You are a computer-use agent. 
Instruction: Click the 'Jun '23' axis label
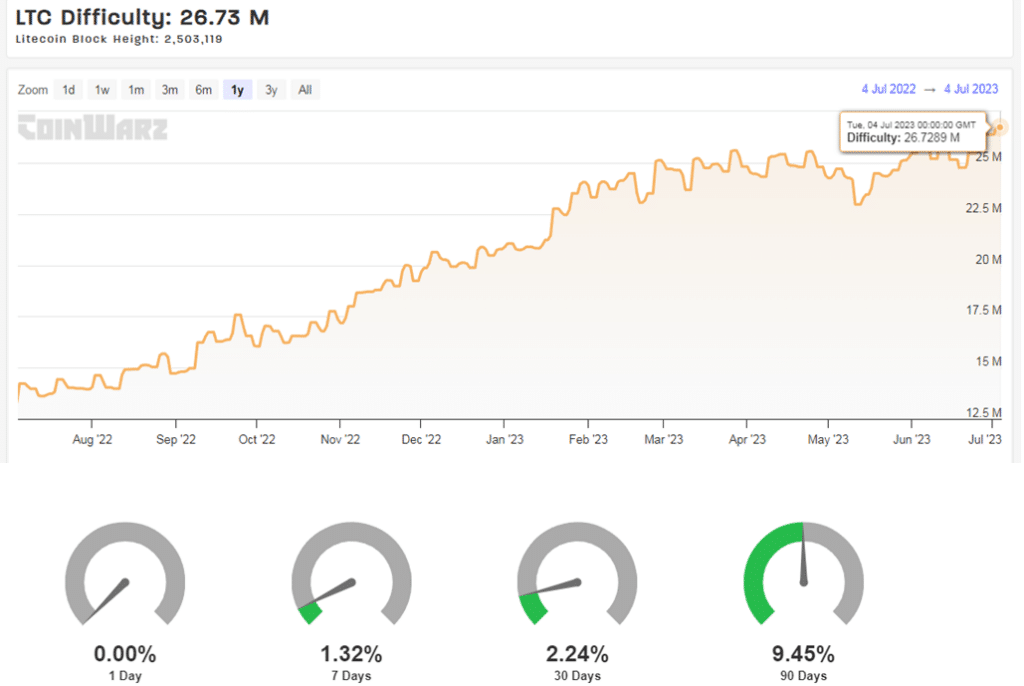click(912, 440)
